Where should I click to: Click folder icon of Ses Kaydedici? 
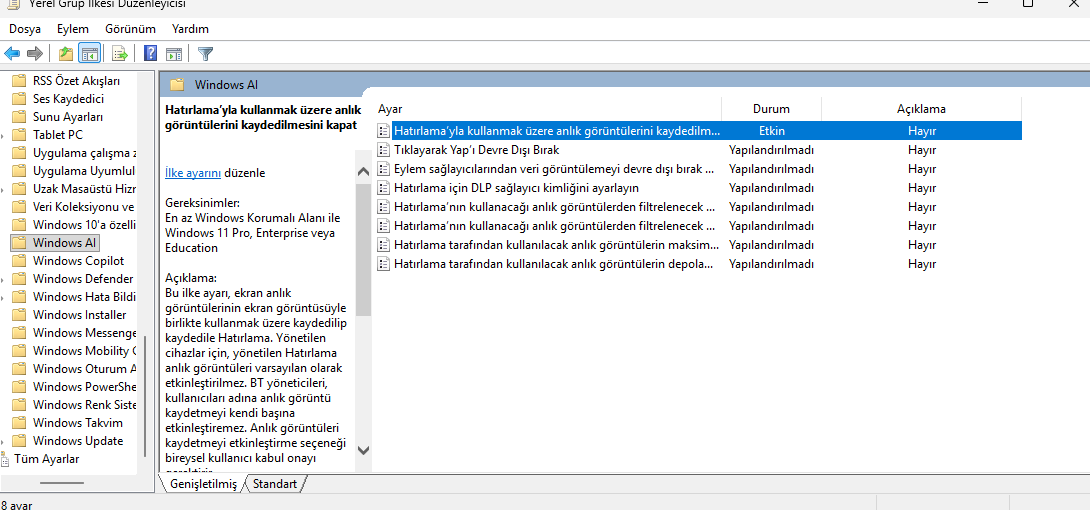coord(19,98)
